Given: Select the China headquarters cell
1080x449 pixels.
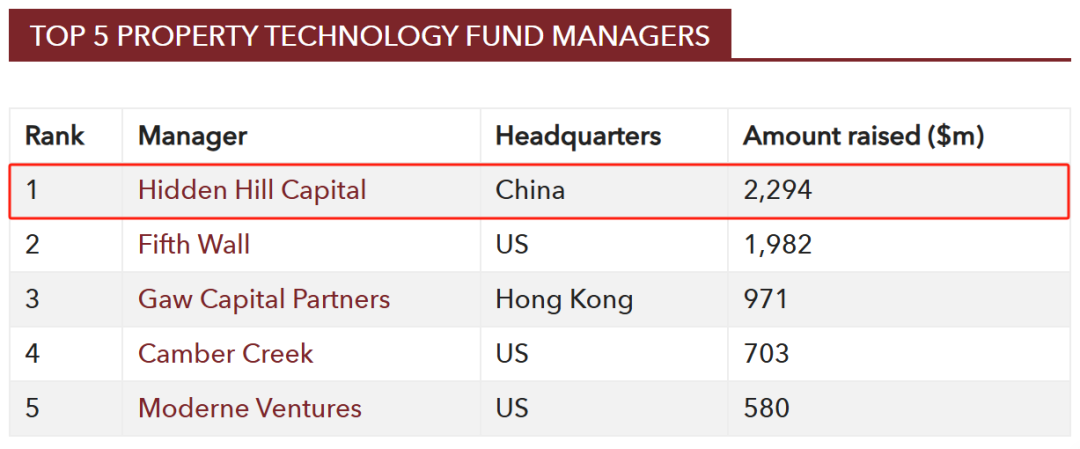Looking at the screenshot, I should point(530,190).
